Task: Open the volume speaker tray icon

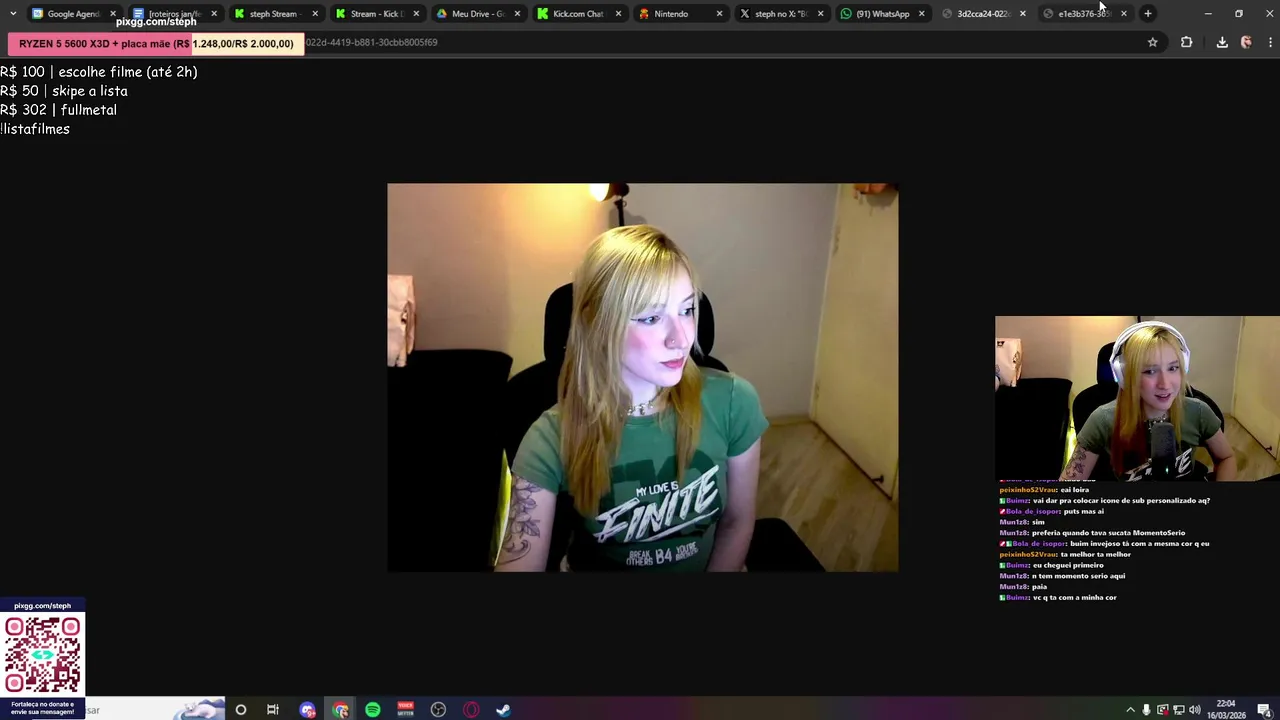Action: (x=1195, y=710)
